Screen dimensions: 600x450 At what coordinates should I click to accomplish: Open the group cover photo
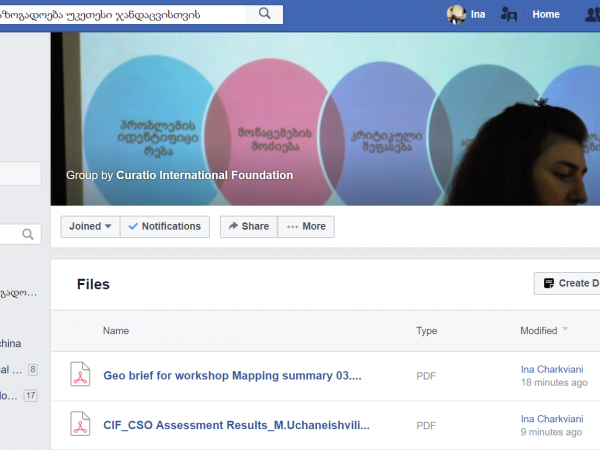point(325,119)
